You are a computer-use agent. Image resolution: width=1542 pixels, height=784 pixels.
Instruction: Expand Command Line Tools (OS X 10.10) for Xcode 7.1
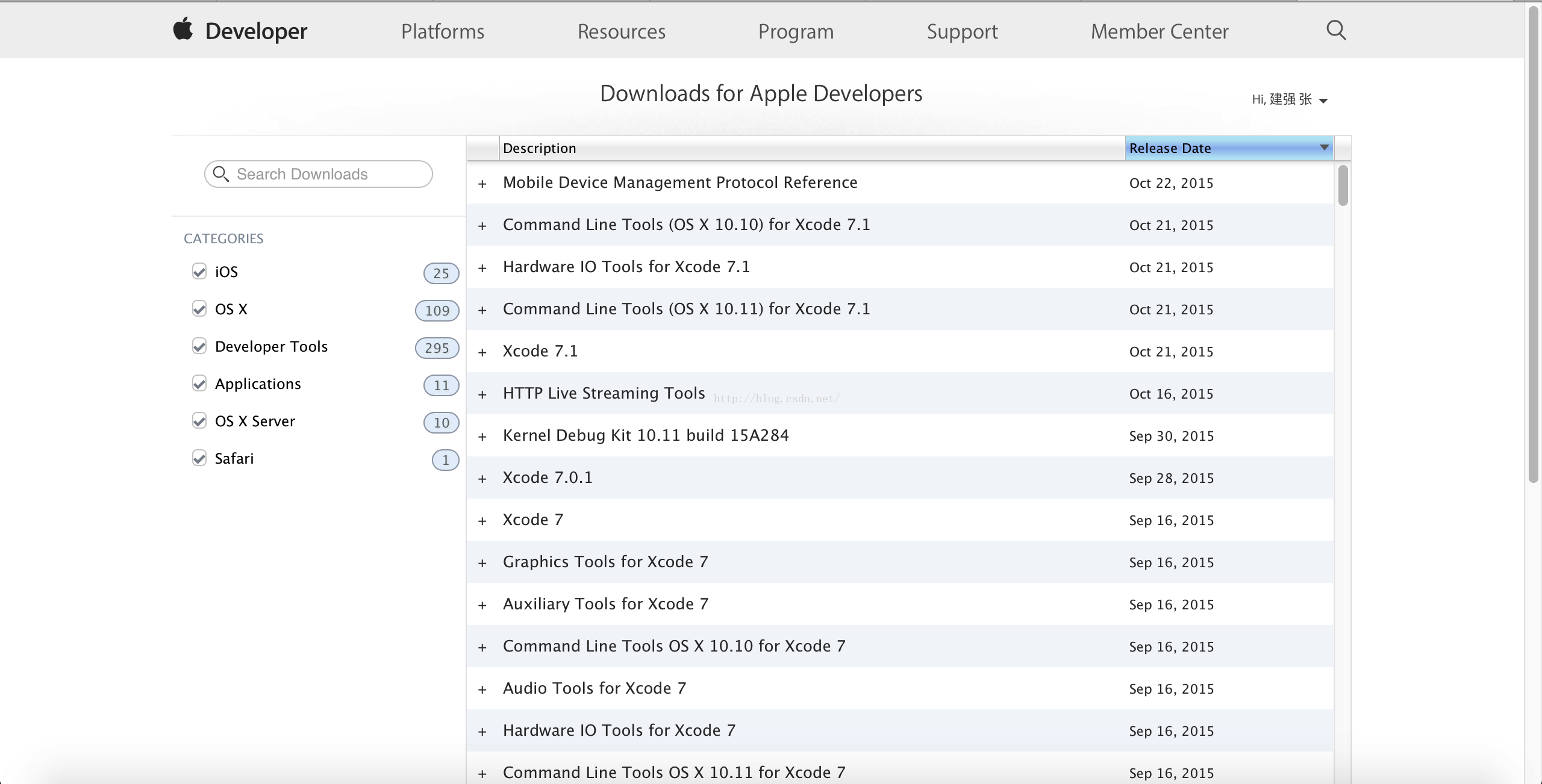482,226
